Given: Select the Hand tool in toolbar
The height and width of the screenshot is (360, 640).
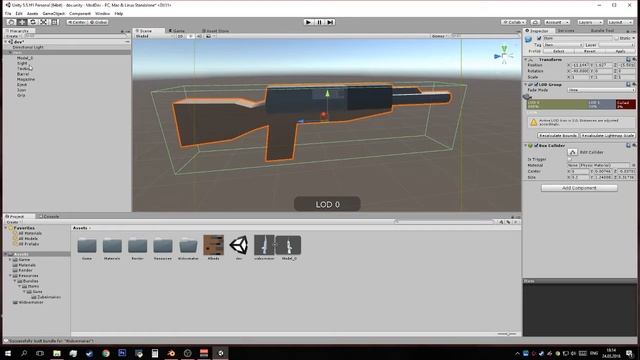Looking at the screenshot, I should point(11,22).
